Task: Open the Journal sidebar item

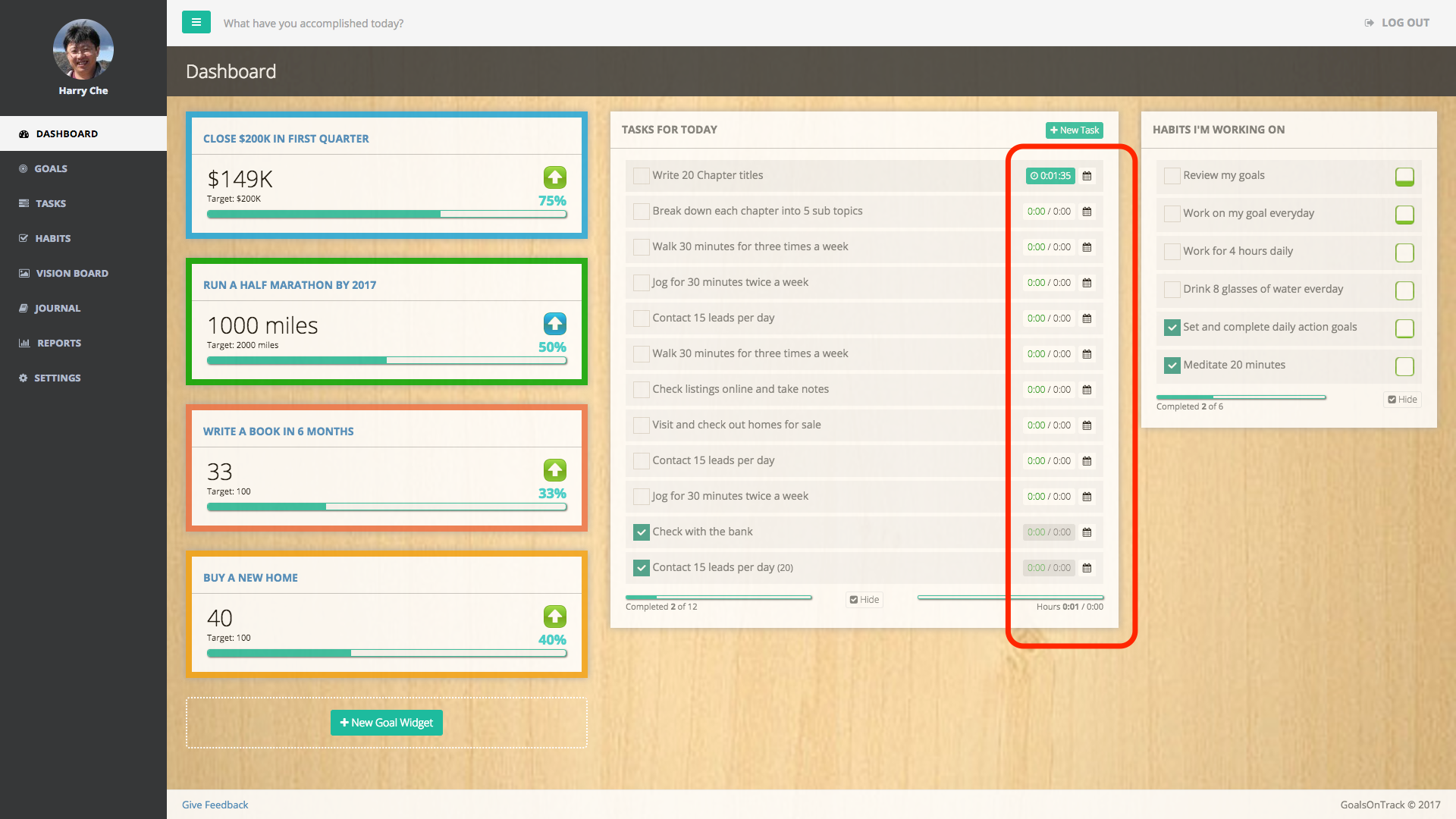Action: click(x=57, y=308)
